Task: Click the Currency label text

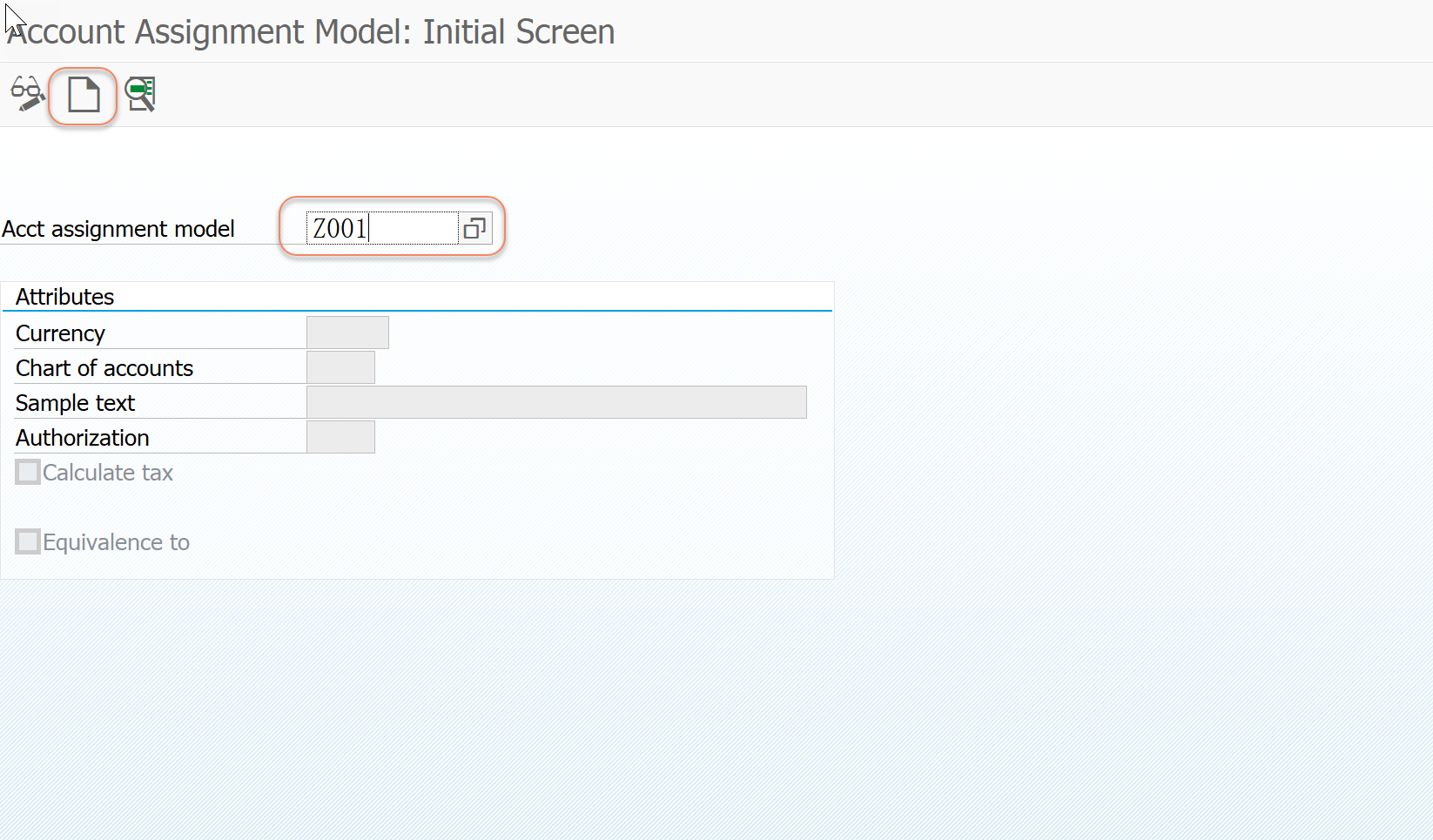Action: pos(60,333)
